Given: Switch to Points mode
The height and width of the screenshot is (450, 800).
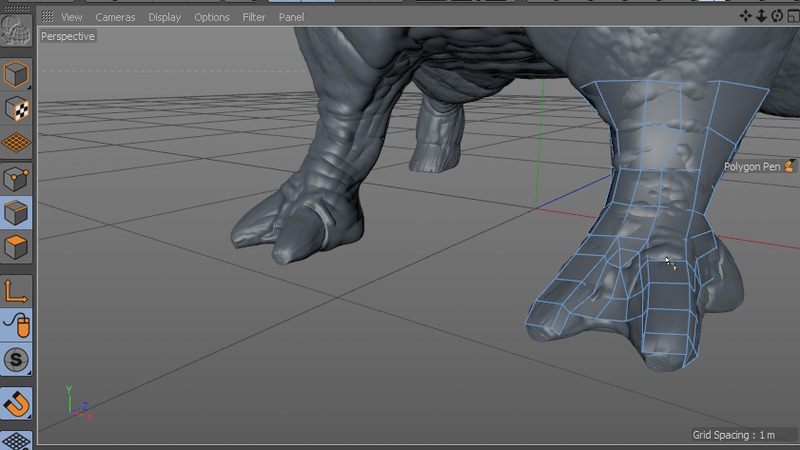Looking at the screenshot, I should (16, 178).
